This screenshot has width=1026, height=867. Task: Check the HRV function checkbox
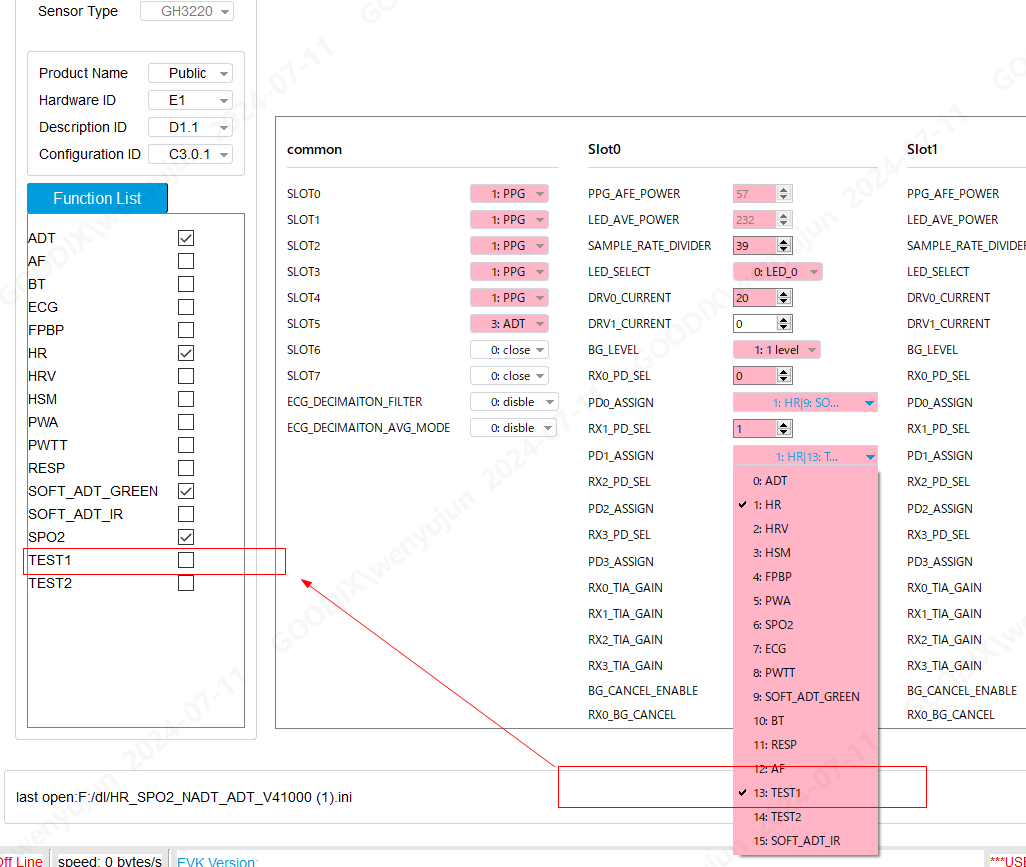[x=185, y=376]
